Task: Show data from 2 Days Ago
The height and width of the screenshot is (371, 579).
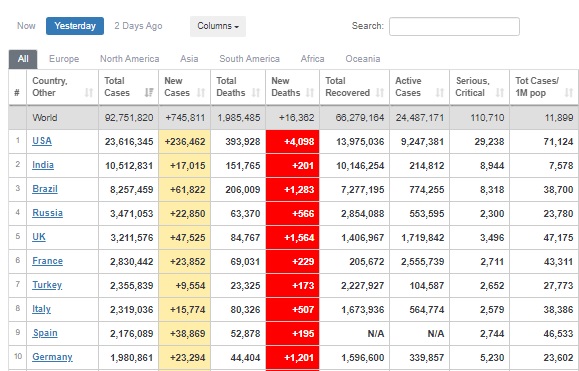Action: click(138, 26)
